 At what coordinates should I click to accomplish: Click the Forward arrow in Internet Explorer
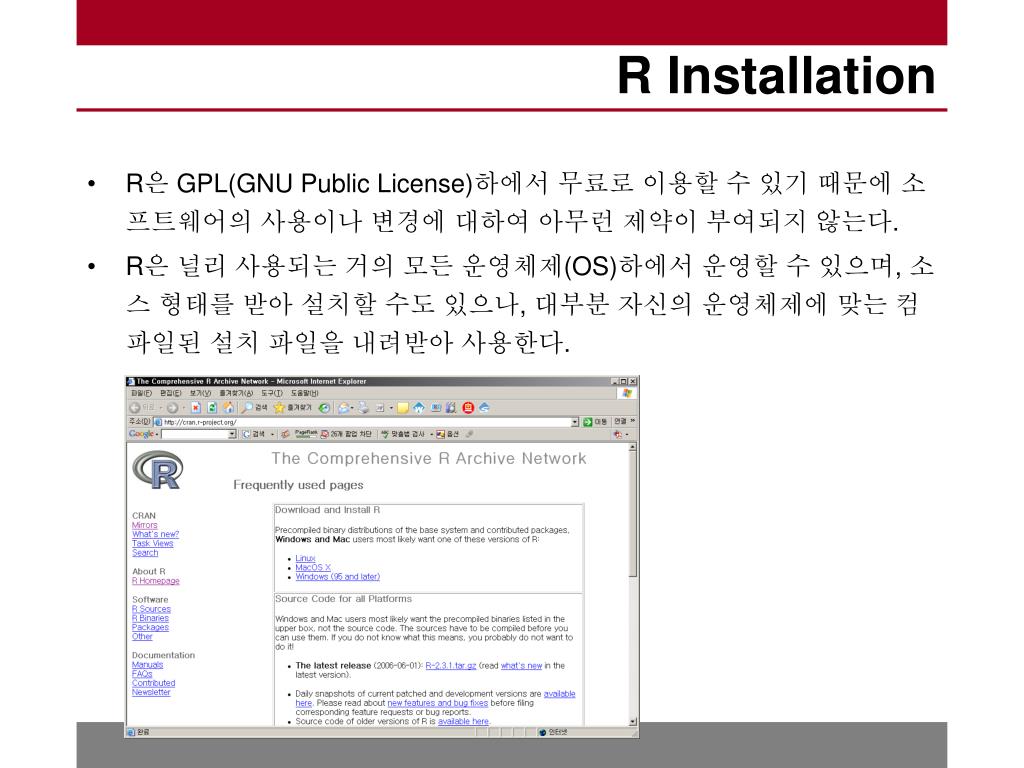(x=172, y=408)
